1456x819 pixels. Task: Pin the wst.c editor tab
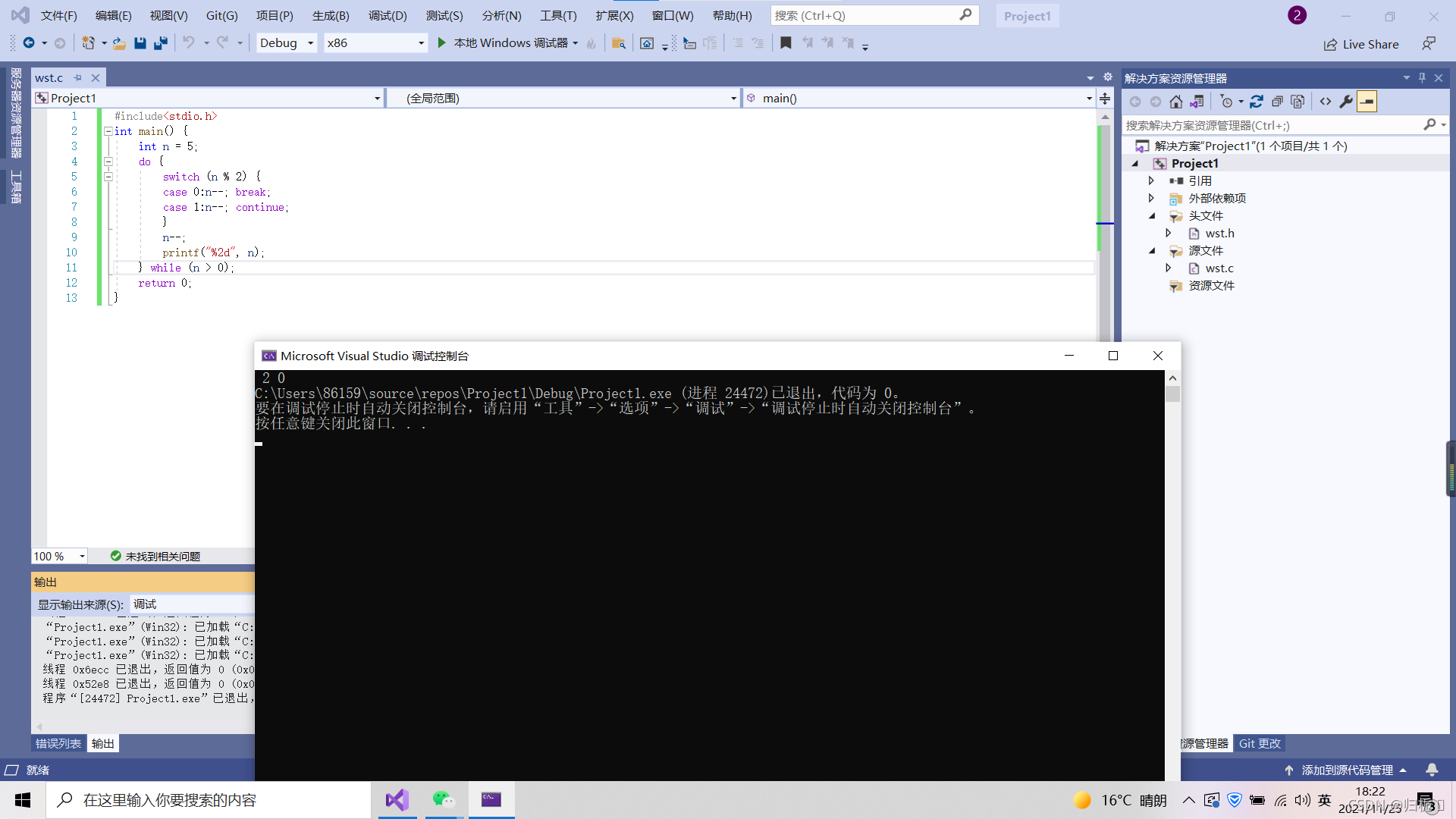click(x=77, y=78)
